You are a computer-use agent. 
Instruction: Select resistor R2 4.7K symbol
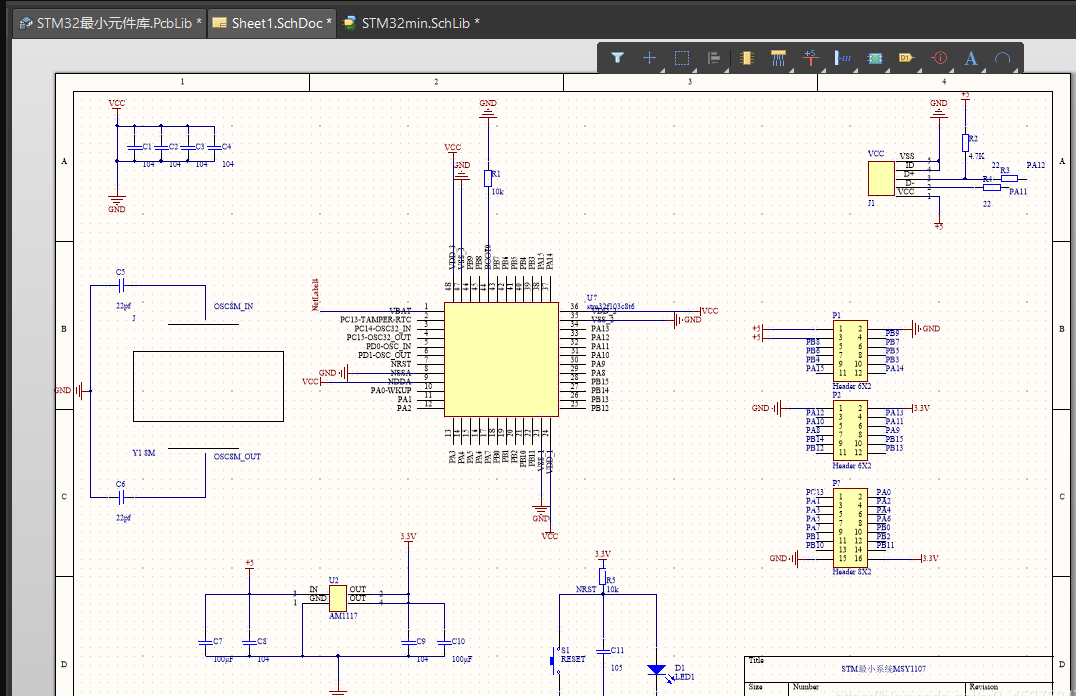(x=965, y=143)
